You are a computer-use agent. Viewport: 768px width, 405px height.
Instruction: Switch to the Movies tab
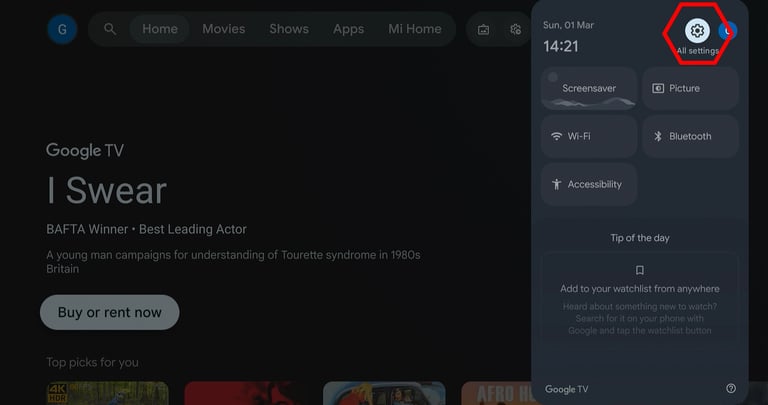224,29
